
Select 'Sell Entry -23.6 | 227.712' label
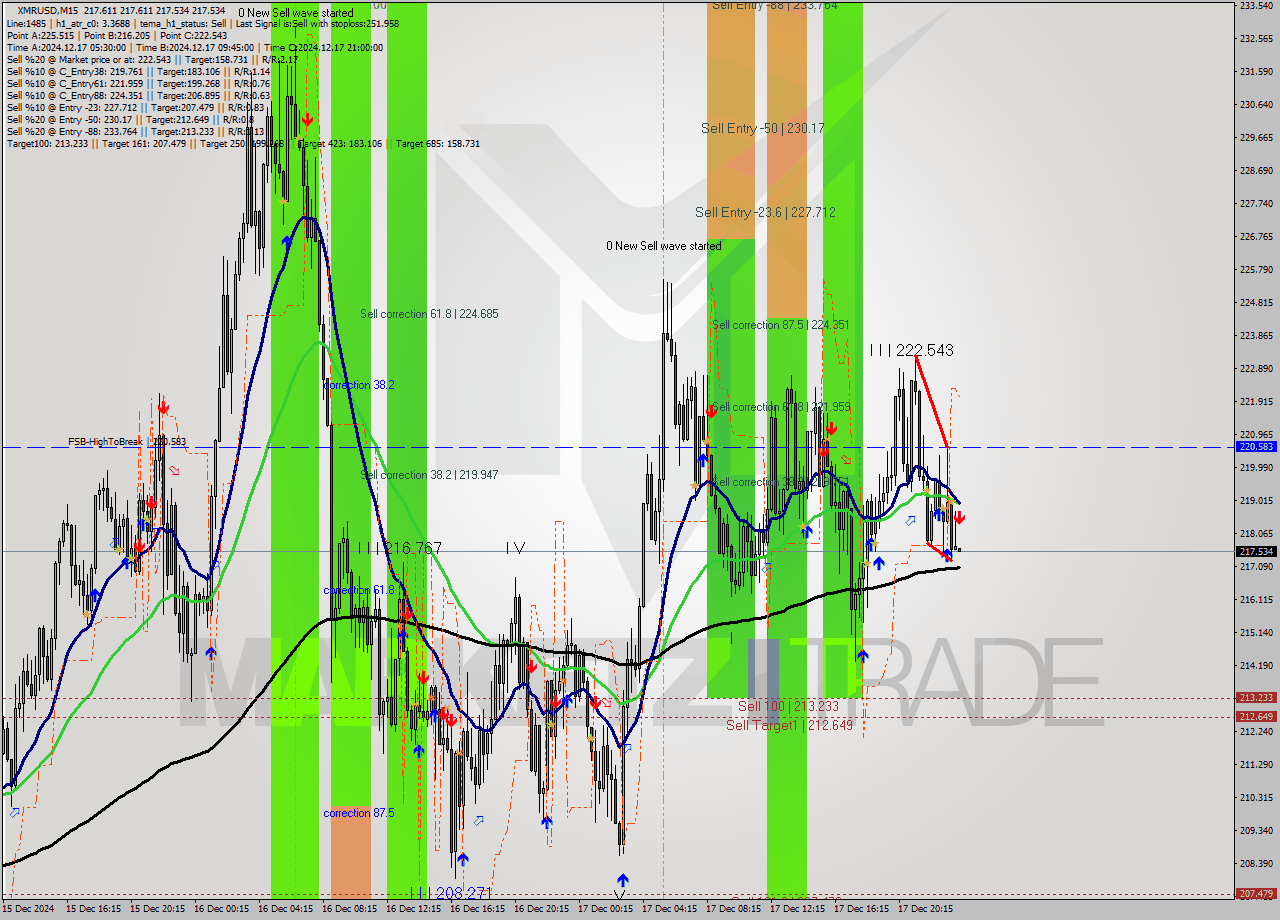[765, 212]
